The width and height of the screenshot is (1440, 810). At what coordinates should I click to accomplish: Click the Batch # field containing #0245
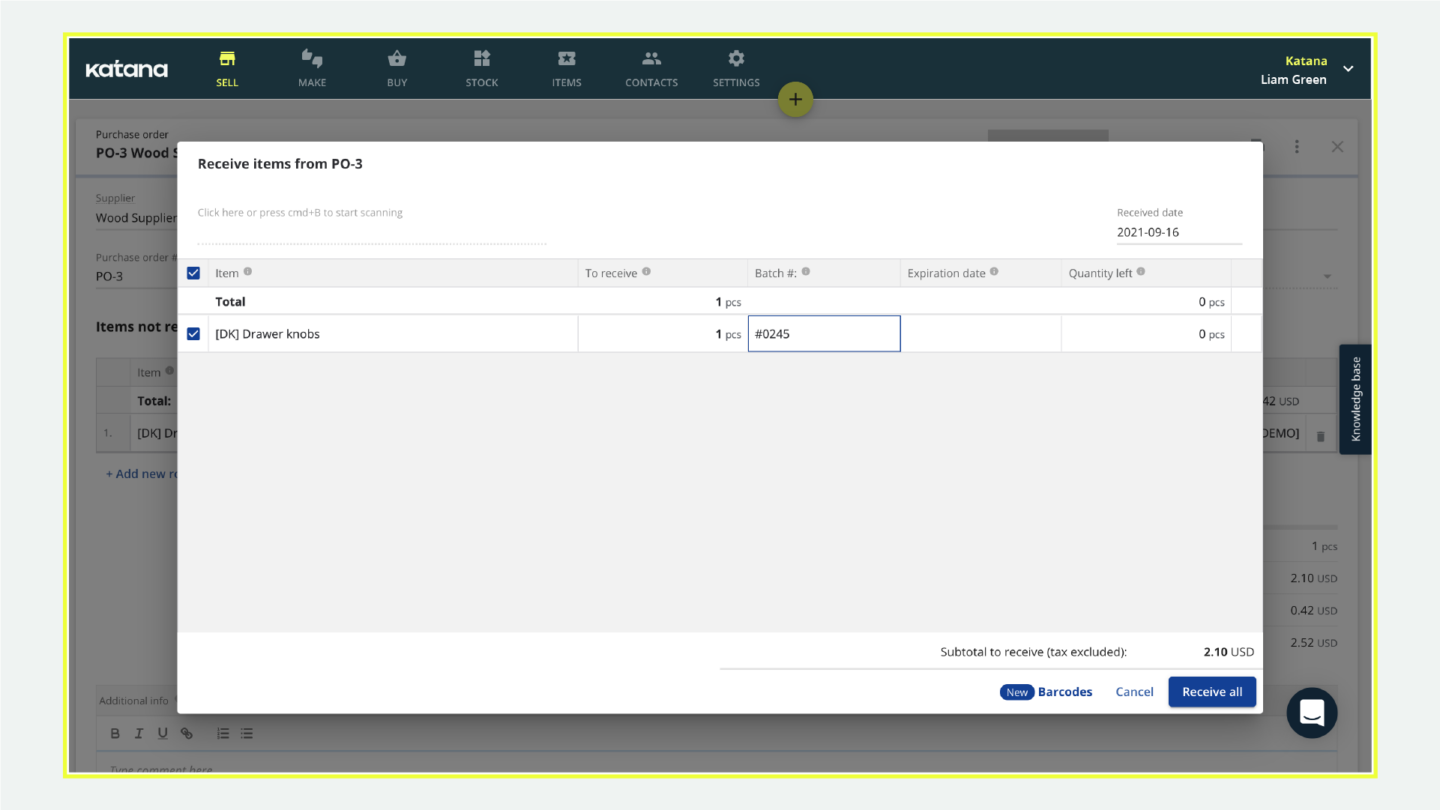click(x=824, y=334)
